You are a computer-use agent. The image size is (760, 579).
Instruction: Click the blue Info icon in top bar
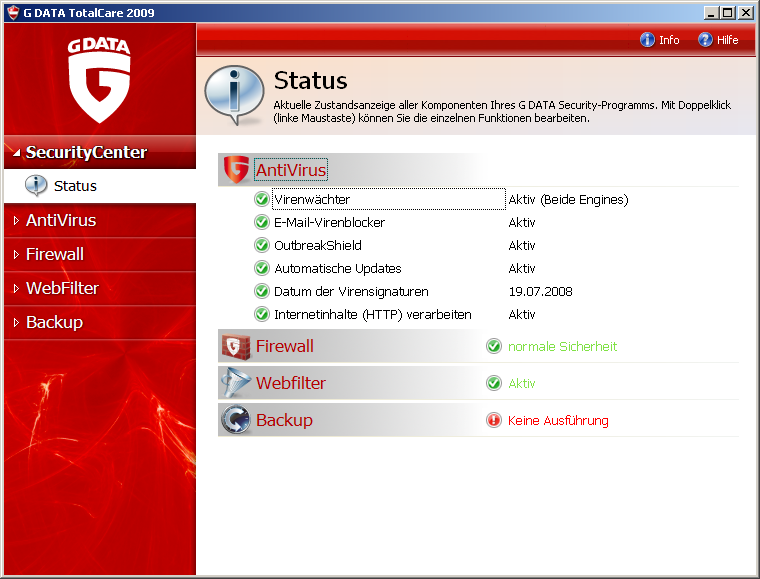[x=647, y=40]
